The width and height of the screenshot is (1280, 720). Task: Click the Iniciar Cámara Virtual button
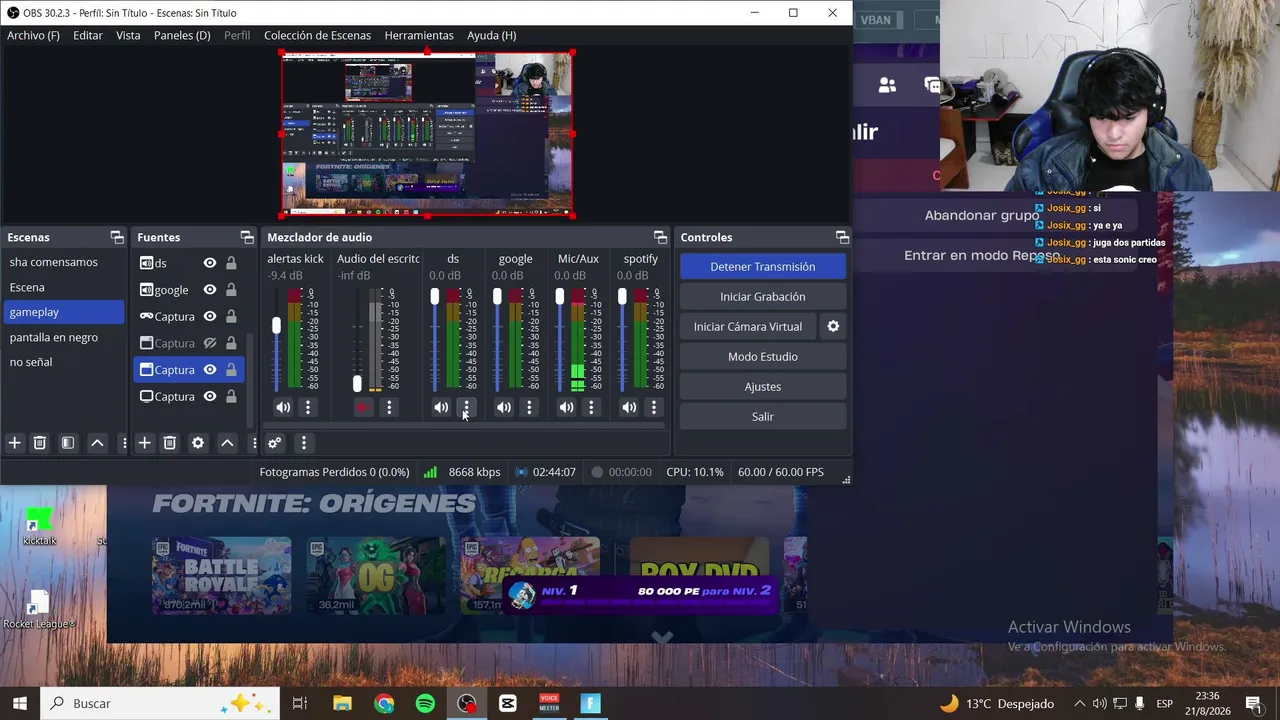pos(748,327)
